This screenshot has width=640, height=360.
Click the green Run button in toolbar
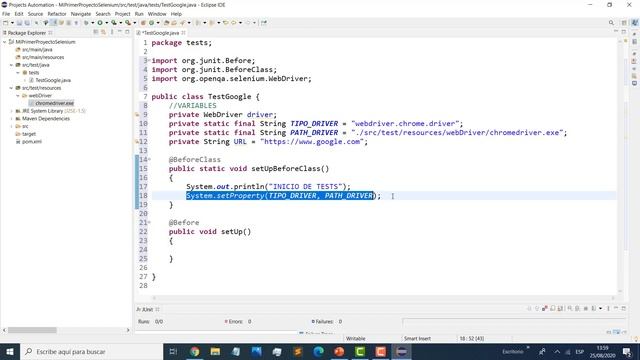(100, 23)
